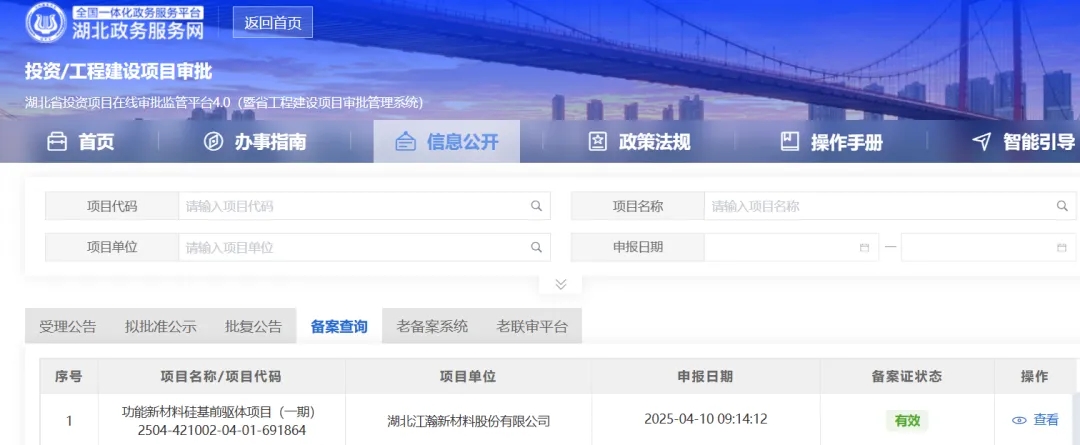The width and height of the screenshot is (1080, 445).
Task: Click the Hubei government service logo emblem
Action: pos(46,23)
